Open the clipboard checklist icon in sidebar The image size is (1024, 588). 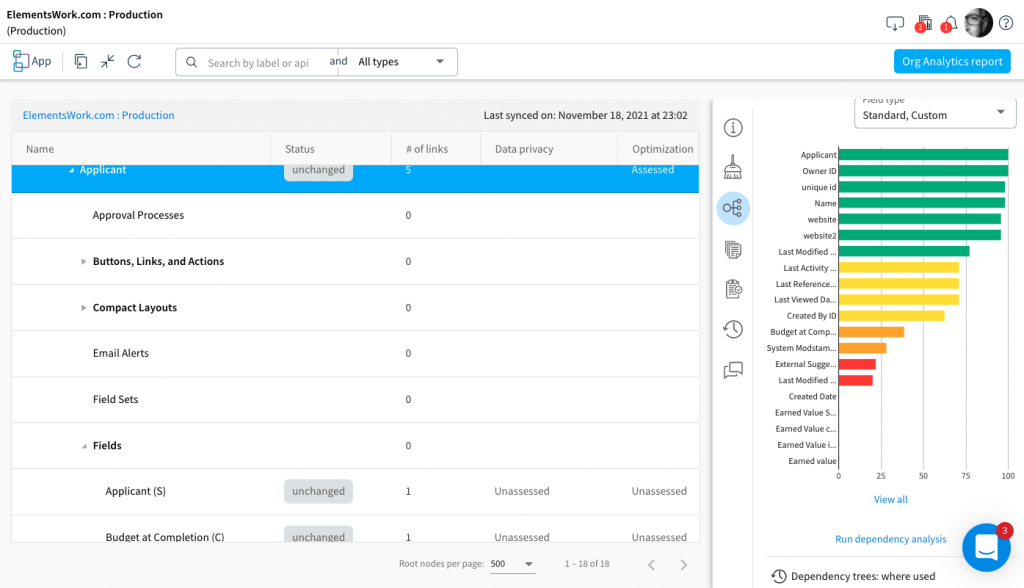click(x=733, y=289)
